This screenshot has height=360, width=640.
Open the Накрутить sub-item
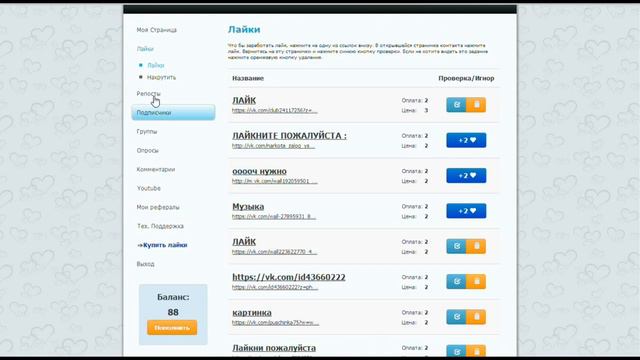point(162,77)
